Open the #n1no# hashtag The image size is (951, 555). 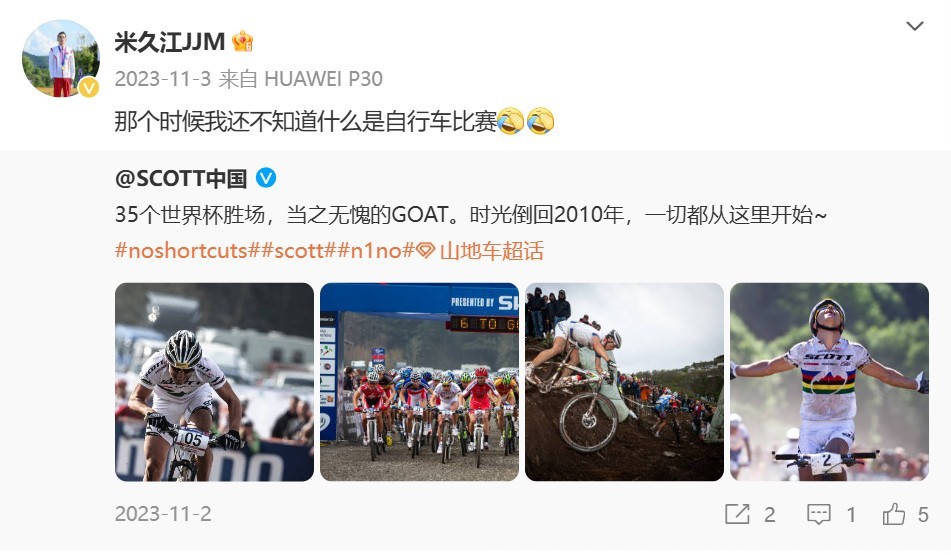point(376,251)
